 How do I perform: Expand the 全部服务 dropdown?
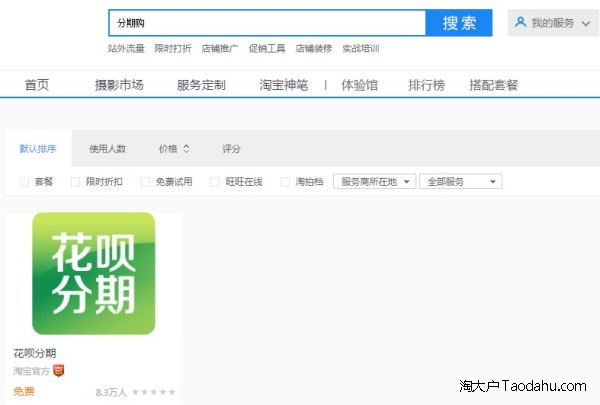coord(461,181)
